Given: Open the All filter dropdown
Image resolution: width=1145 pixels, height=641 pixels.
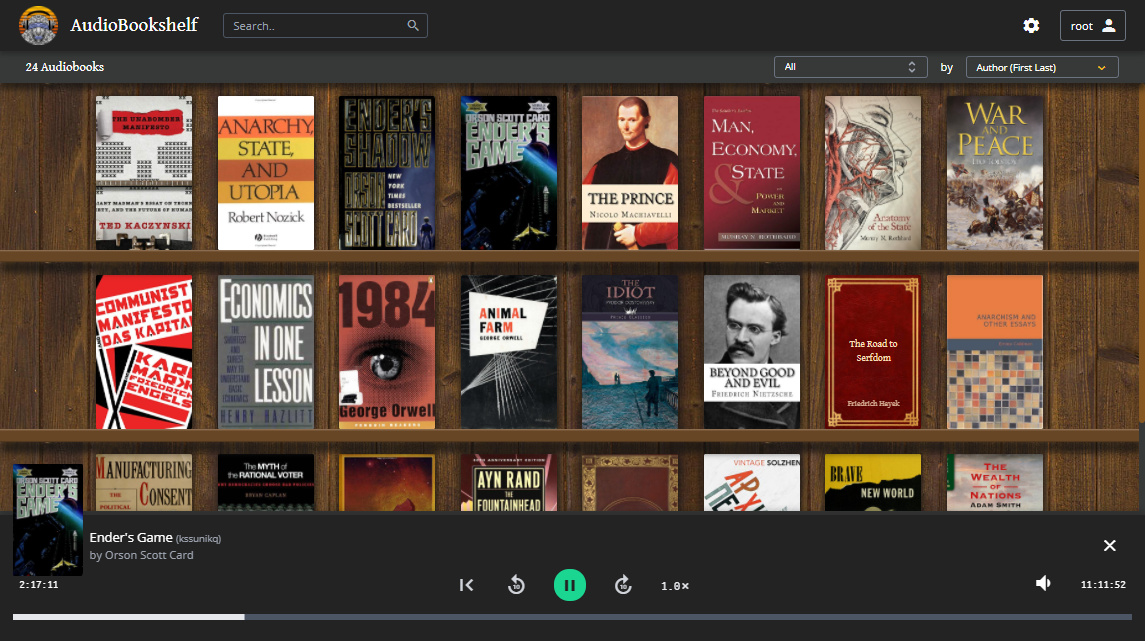Looking at the screenshot, I should 849,67.
